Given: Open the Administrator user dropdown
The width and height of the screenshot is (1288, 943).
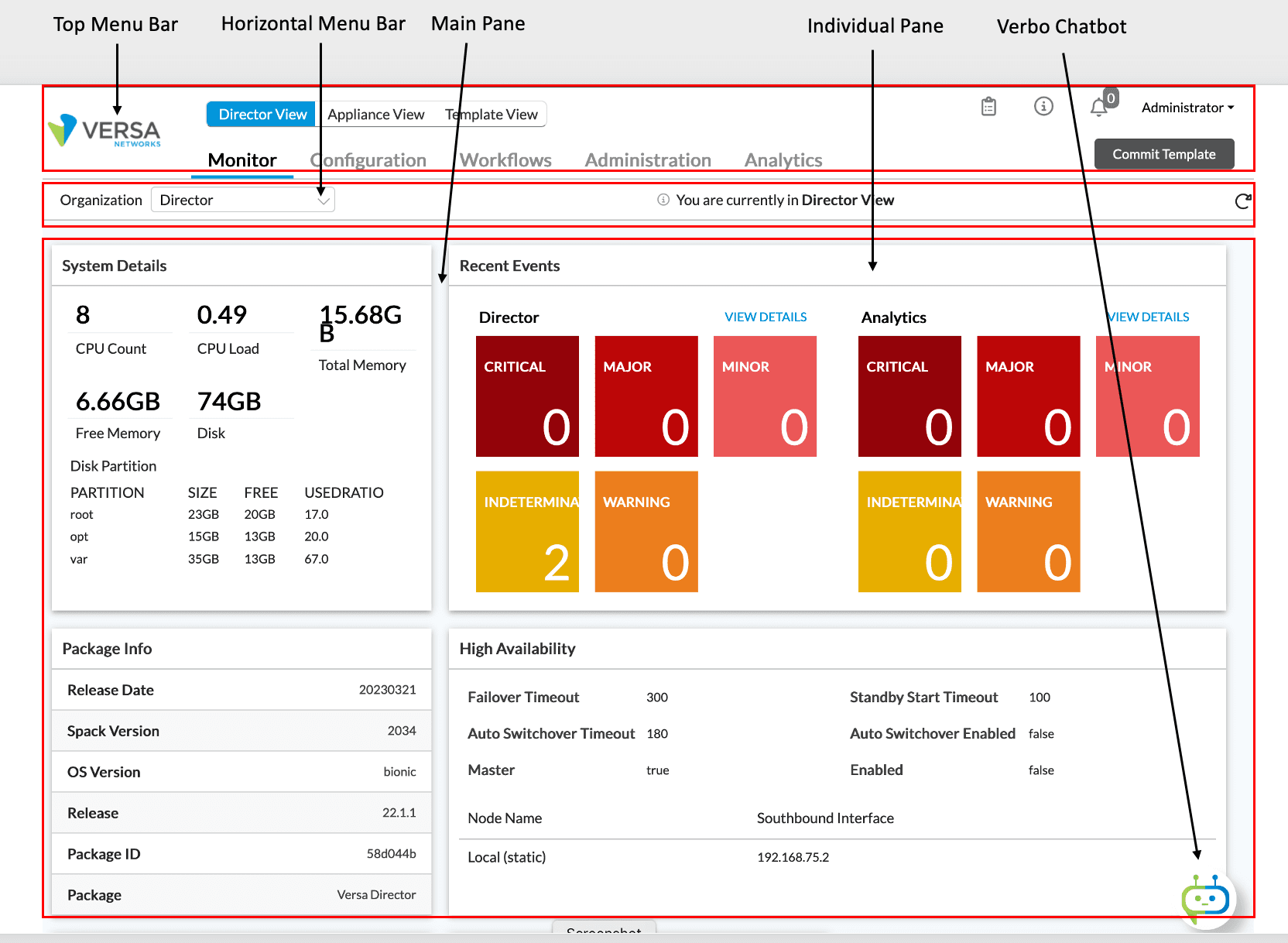Looking at the screenshot, I should pyautogui.click(x=1187, y=108).
